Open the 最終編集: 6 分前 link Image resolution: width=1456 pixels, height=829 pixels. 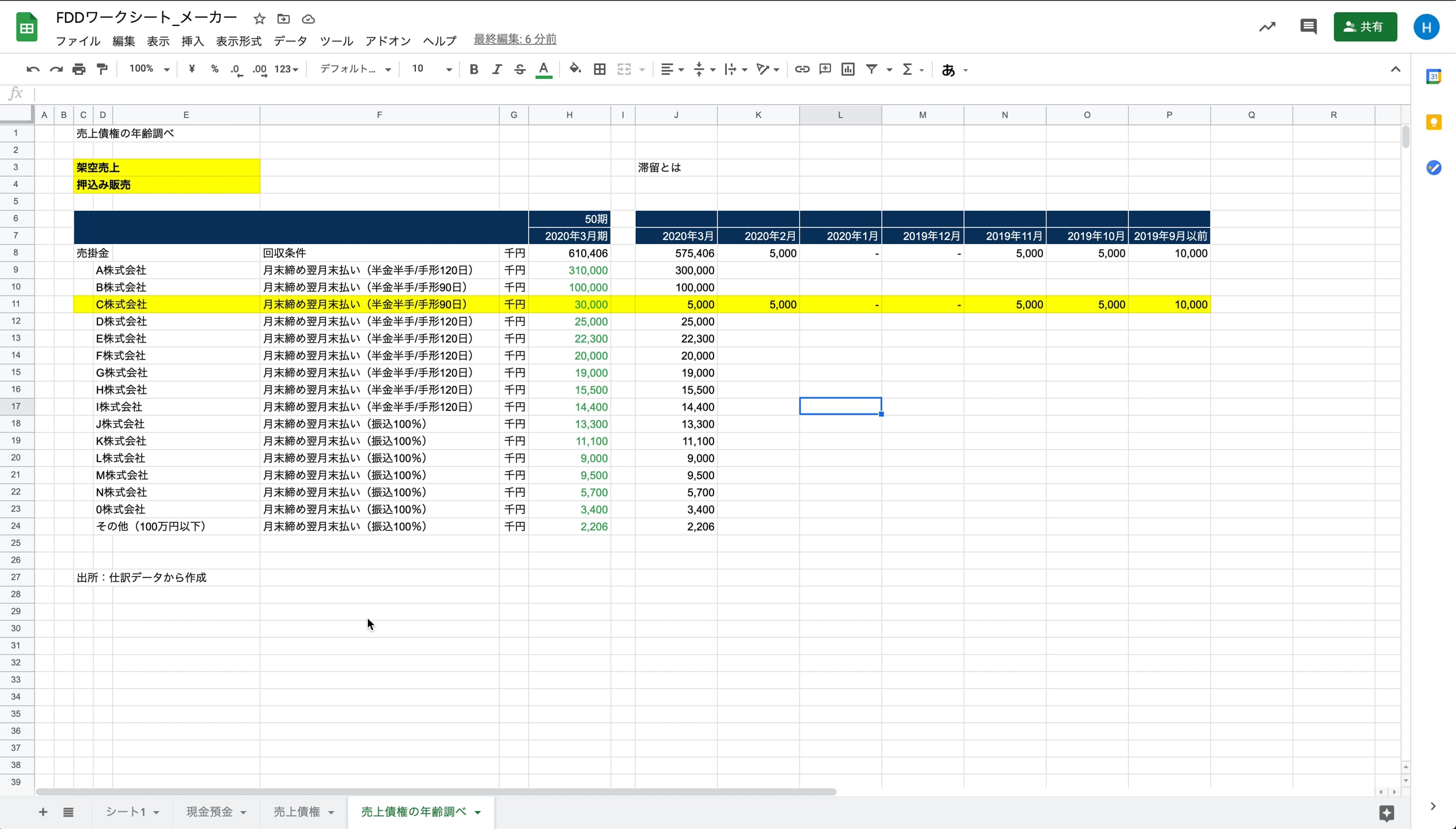coord(514,39)
